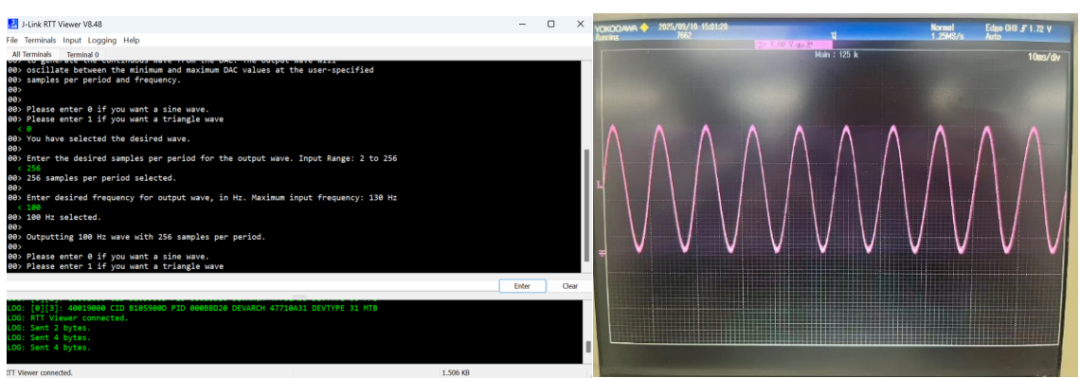Click 'LOG: RTT Viewer connected.' line
This screenshot has width=1080, height=378.
68,318
